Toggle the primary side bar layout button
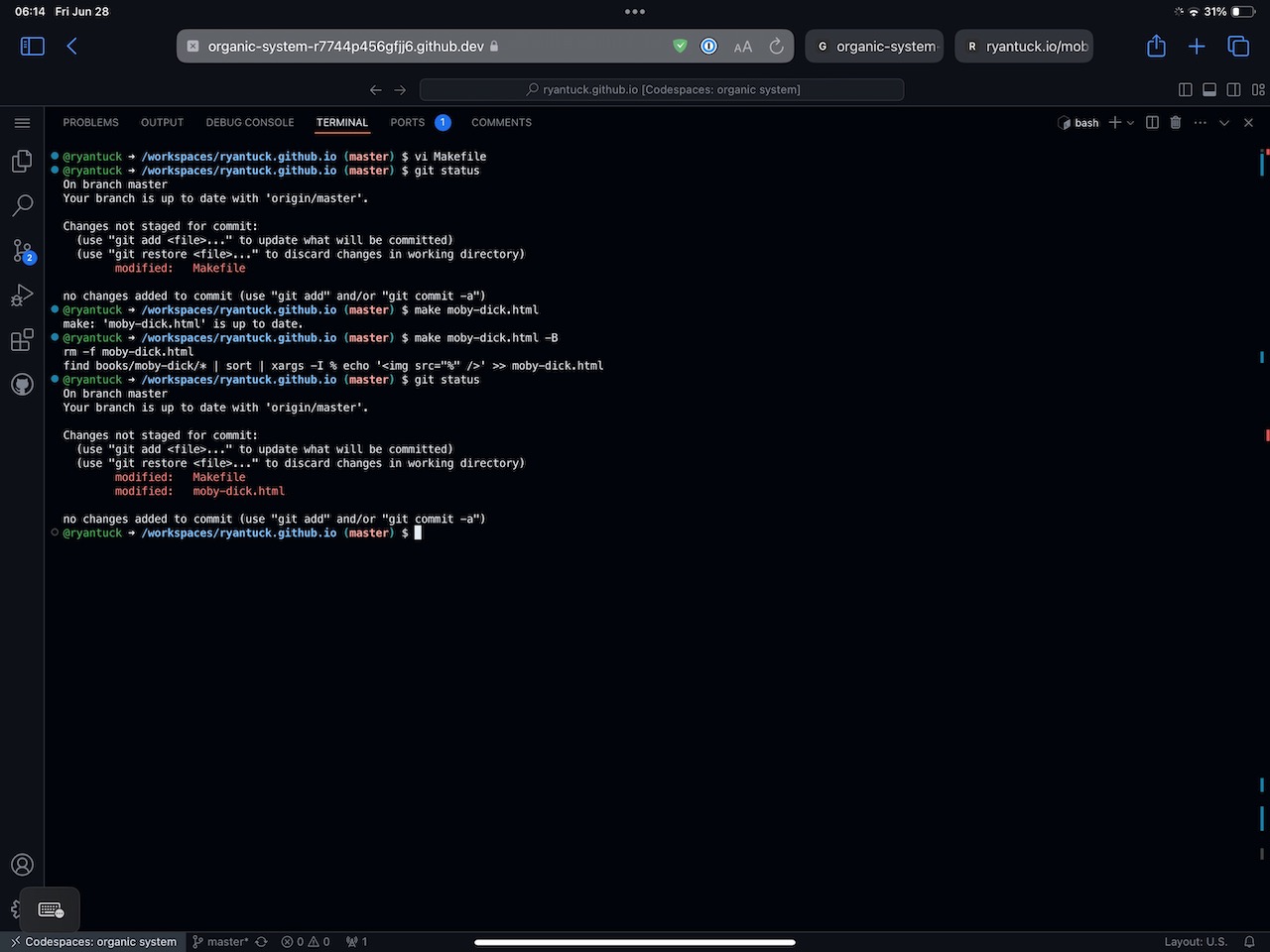Viewport: 1270px width, 952px height. point(1185,90)
